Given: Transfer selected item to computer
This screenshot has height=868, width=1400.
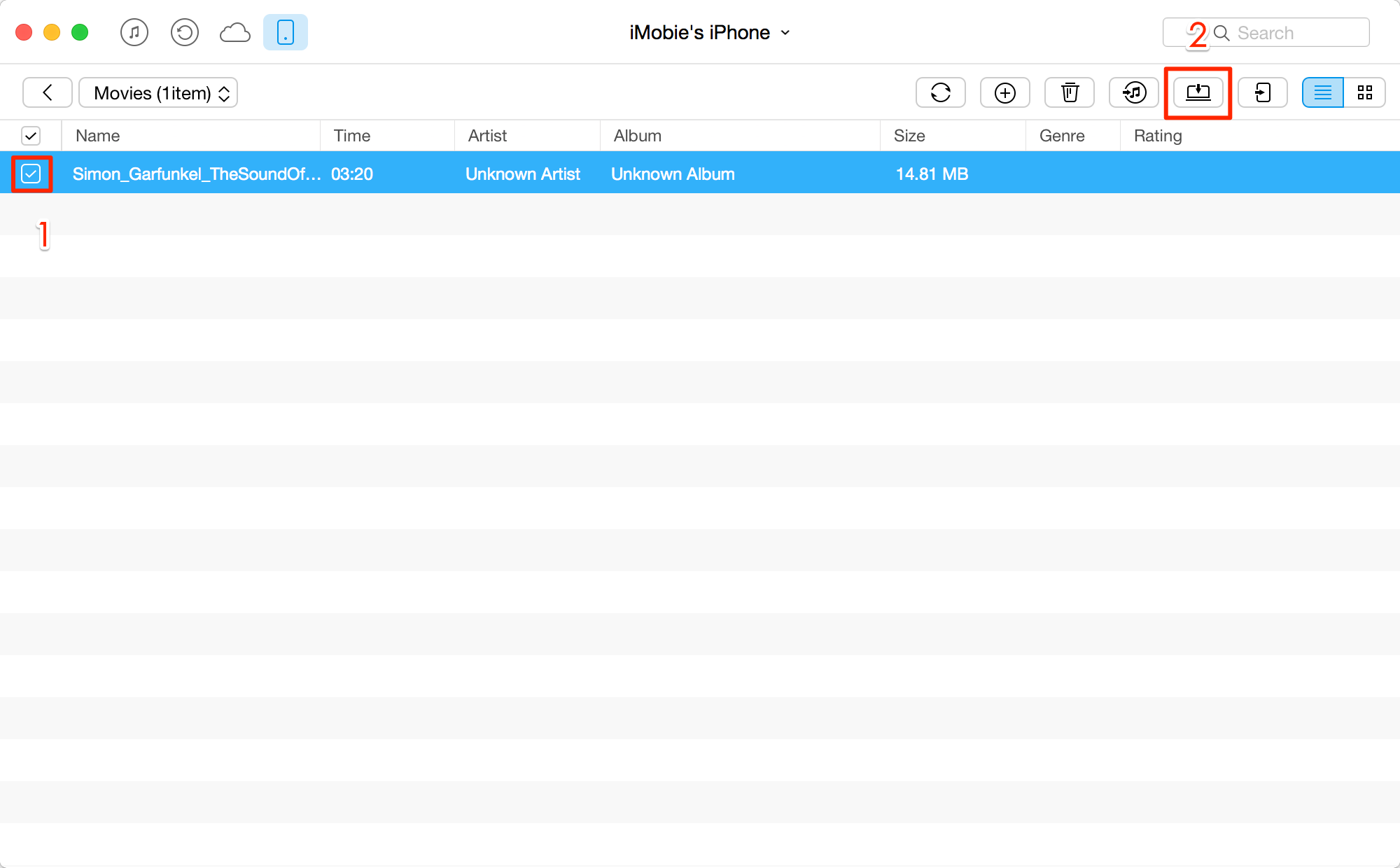Looking at the screenshot, I should pyautogui.click(x=1198, y=92).
